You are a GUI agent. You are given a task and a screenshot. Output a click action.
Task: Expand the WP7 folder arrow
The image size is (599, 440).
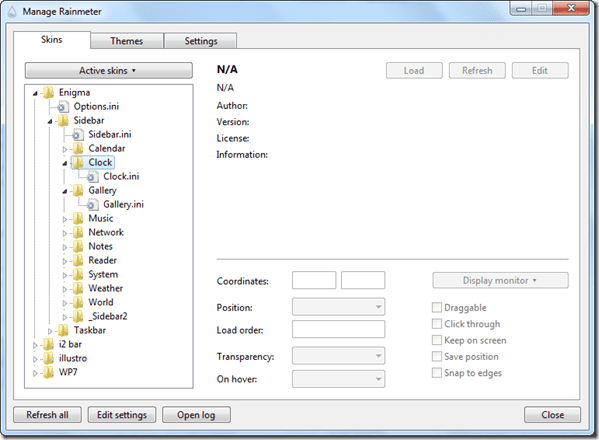[35, 373]
